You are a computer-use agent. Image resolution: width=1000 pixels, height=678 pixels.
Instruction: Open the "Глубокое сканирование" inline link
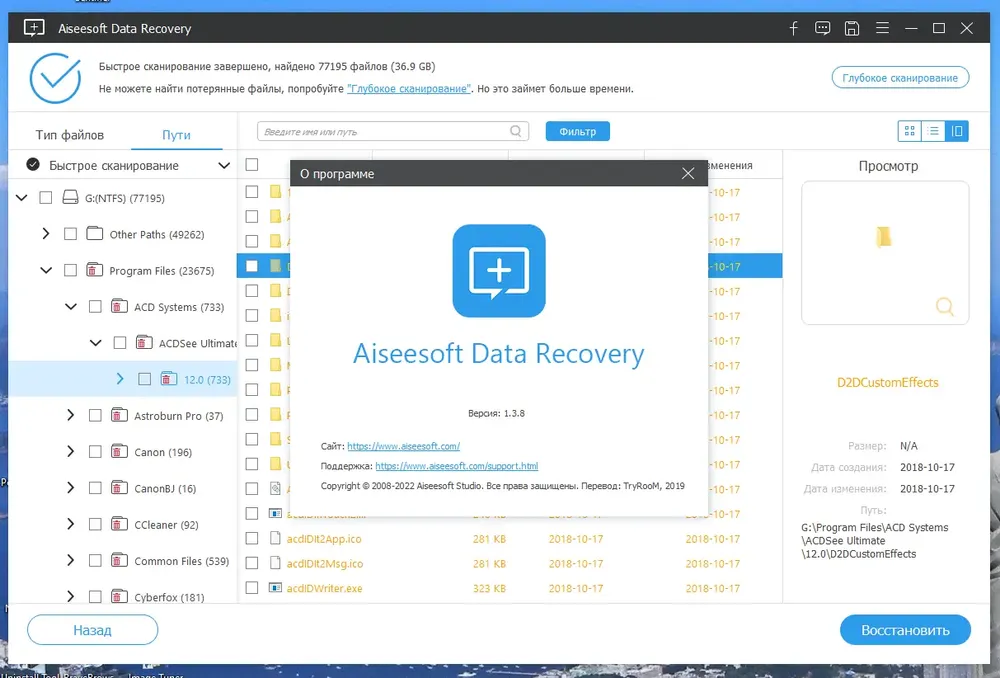(x=409, y=89)
